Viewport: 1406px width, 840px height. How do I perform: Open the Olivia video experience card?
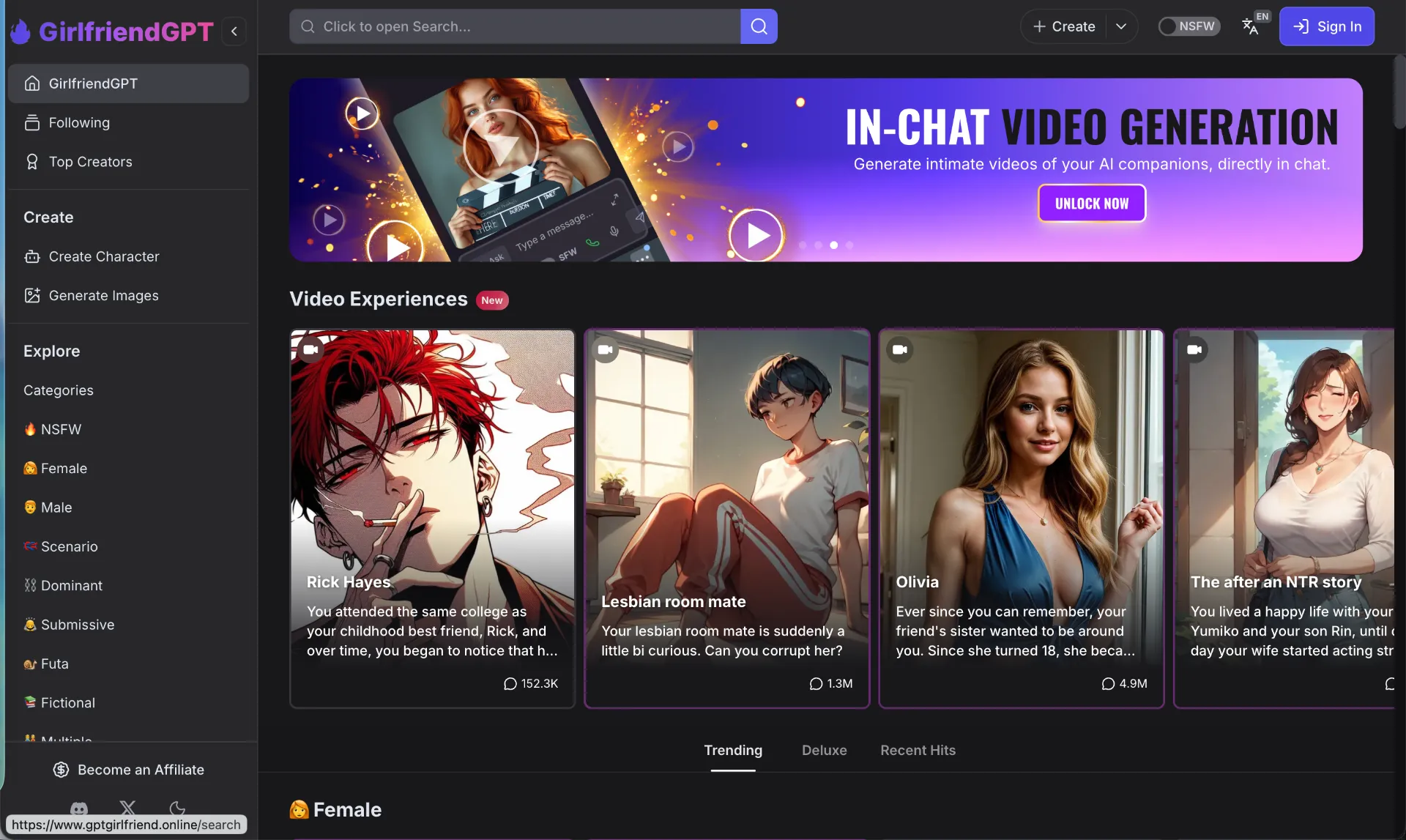click(1021, 517)
